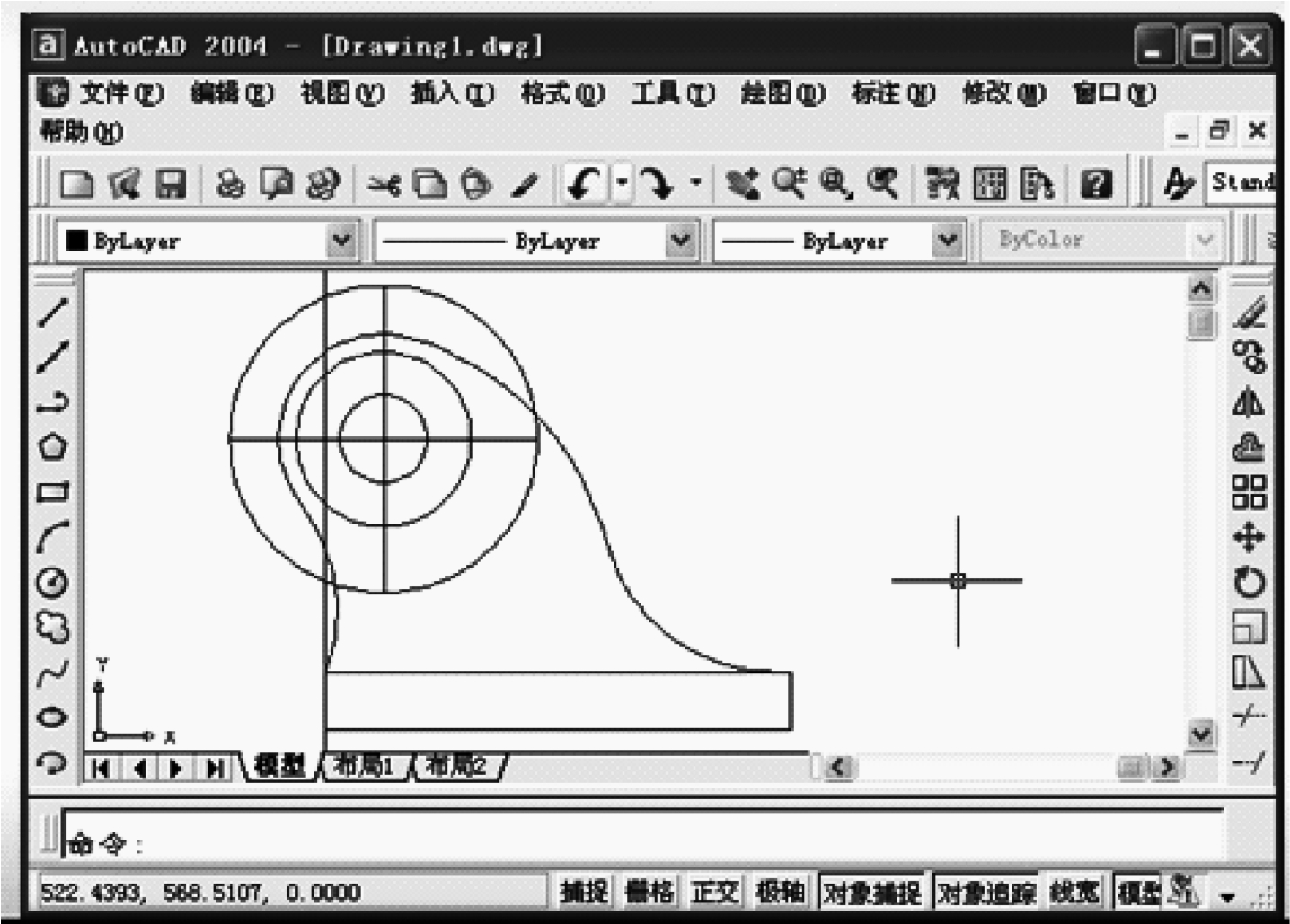Image resolution: width=1290 pixels, height=924 pixels.
Task: Click the Save icon
Action: [x=171, y=184]
